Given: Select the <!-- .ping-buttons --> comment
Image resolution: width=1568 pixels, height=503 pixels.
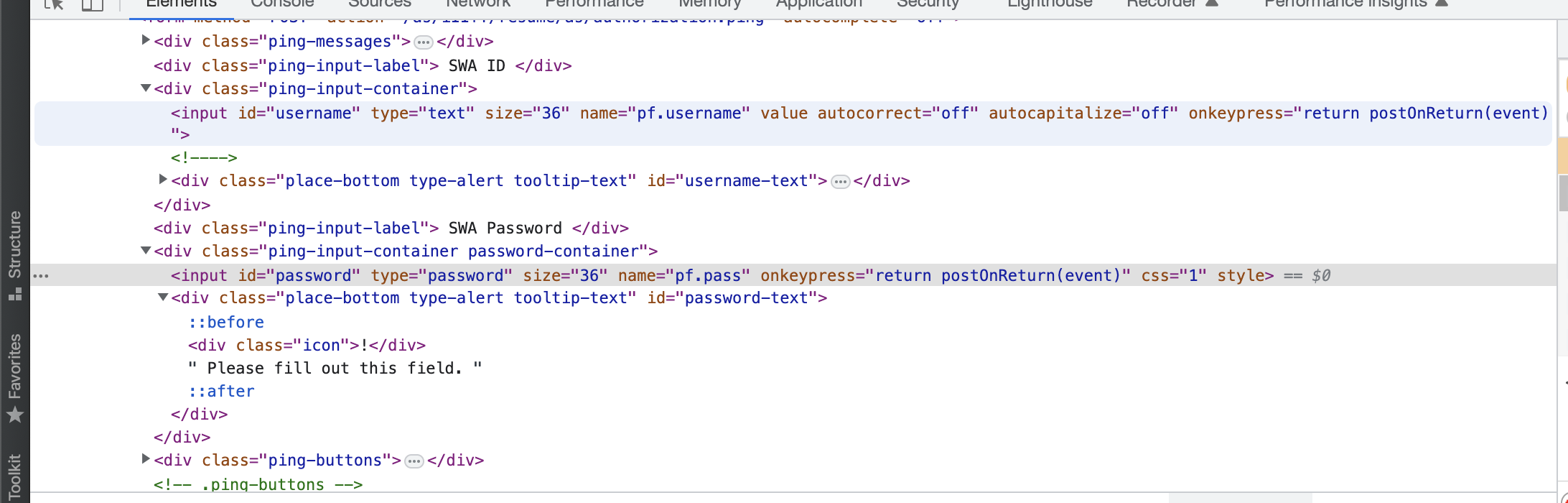Looking at the screenshot, I should pyautogui.click(x=258, y=485).
